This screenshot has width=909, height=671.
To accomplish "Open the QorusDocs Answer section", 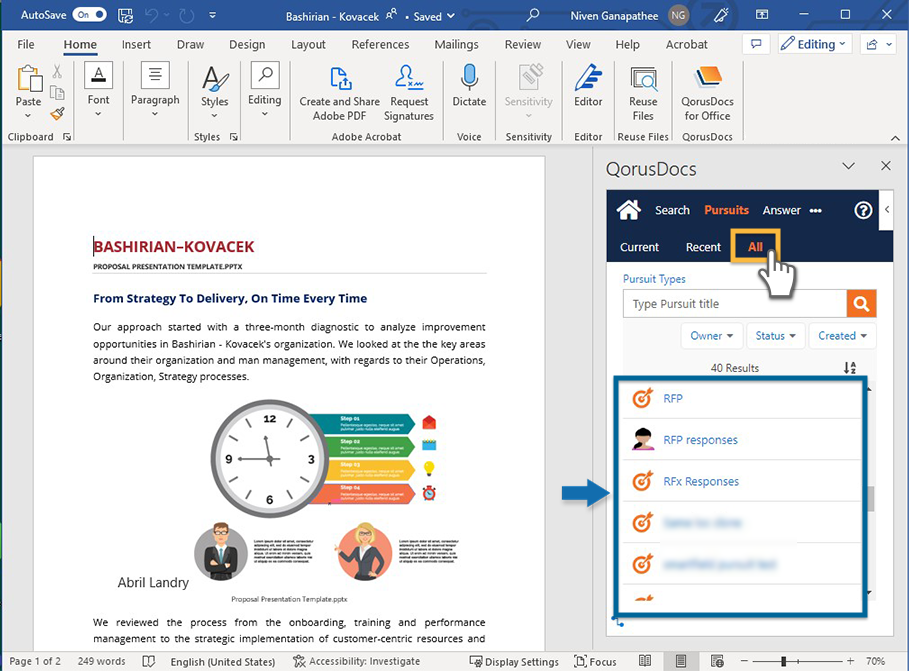I will click(x=781, y=210).
